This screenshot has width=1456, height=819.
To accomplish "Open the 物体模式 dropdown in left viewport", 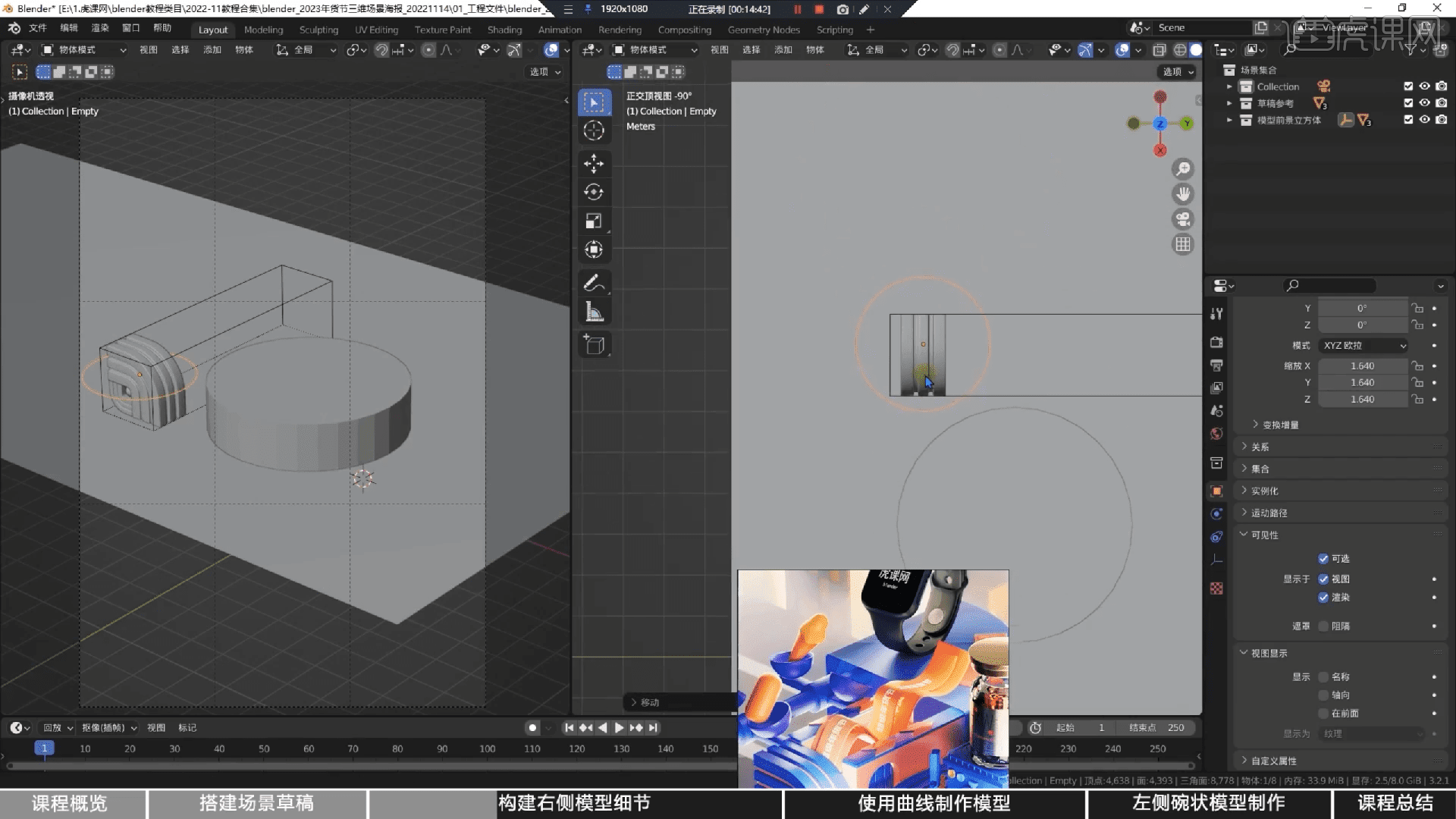I will pyautogui.click(x=83, y=50).
